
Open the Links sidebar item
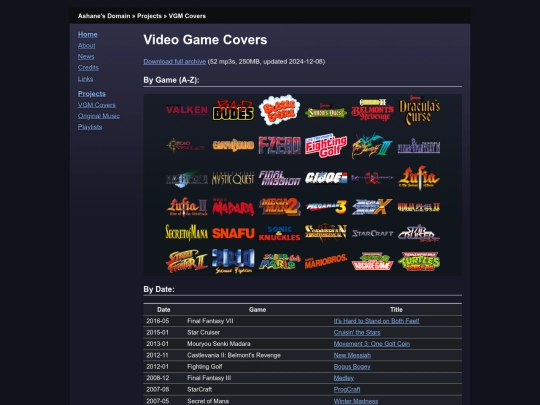point(85,79)
